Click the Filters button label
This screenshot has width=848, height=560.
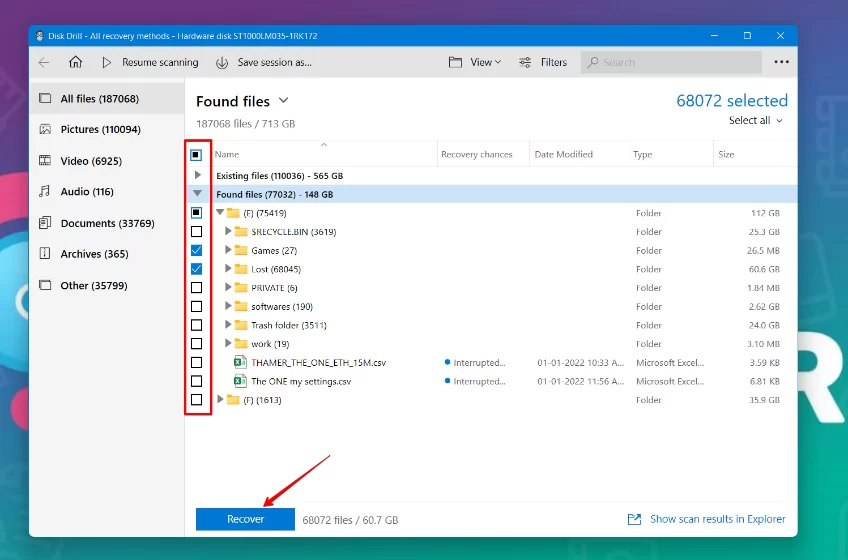coord(554,63)
